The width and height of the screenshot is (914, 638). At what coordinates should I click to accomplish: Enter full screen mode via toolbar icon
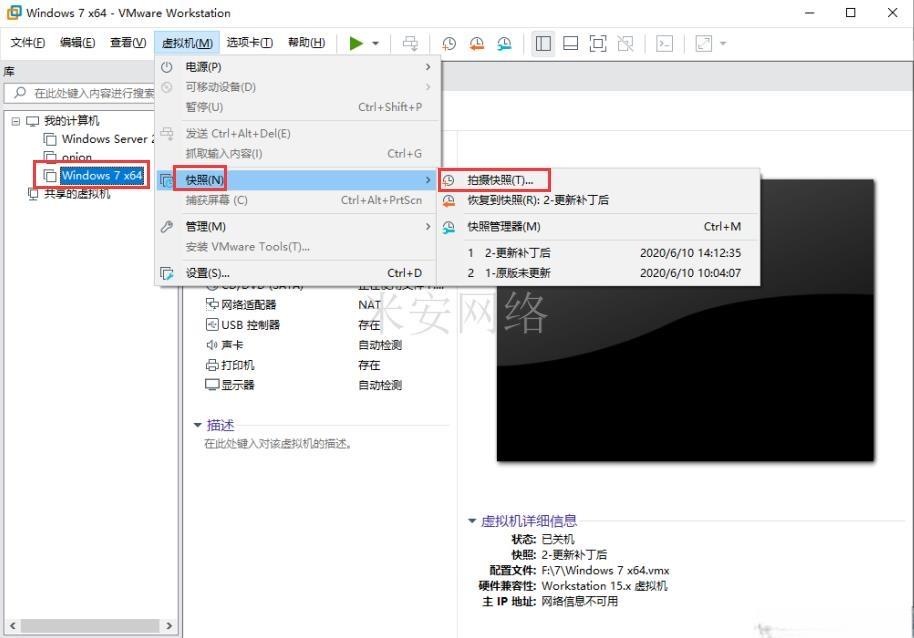[598, 43]
